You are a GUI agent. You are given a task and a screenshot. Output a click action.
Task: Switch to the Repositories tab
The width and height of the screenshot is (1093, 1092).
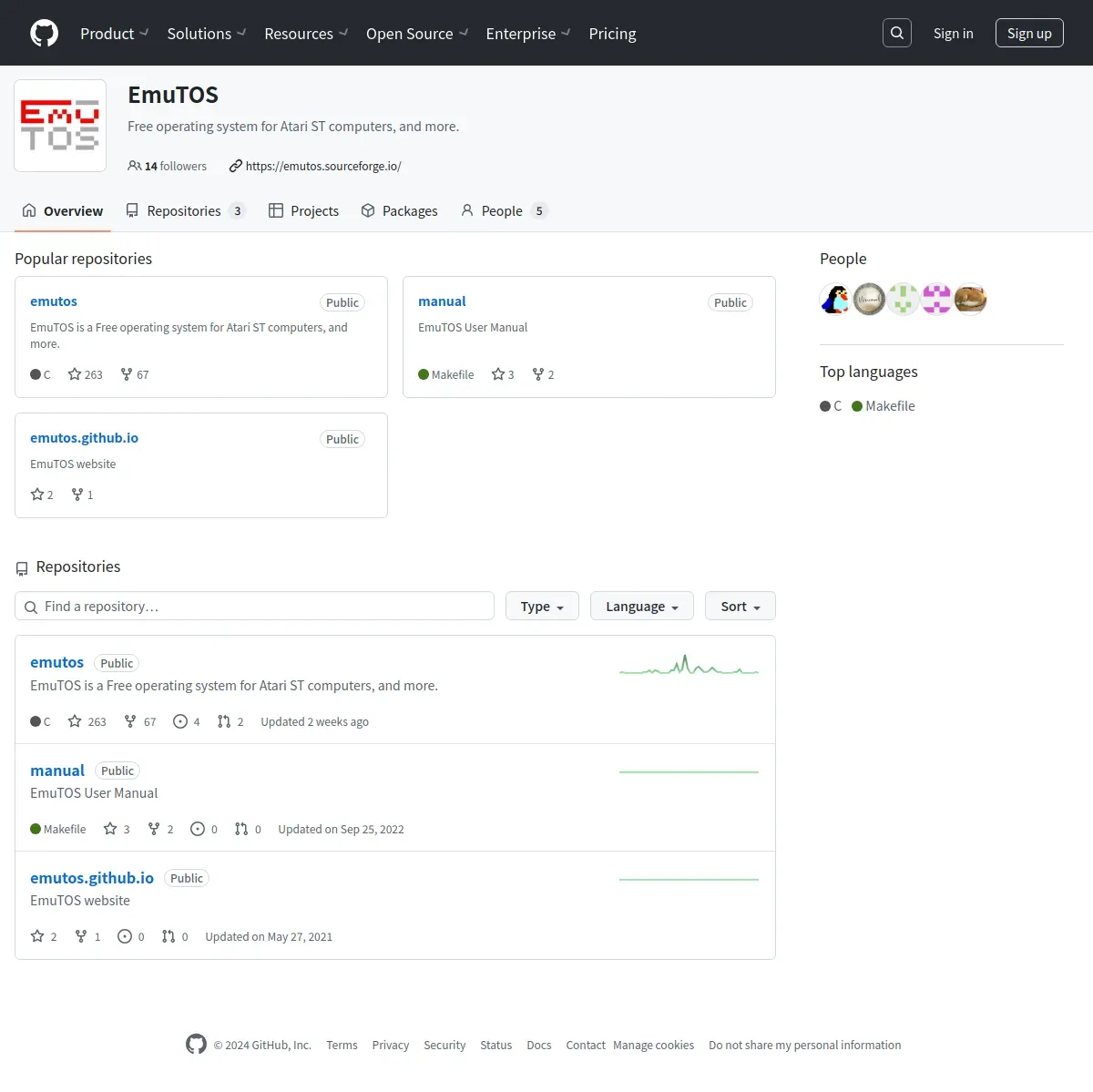coord(186,210)
